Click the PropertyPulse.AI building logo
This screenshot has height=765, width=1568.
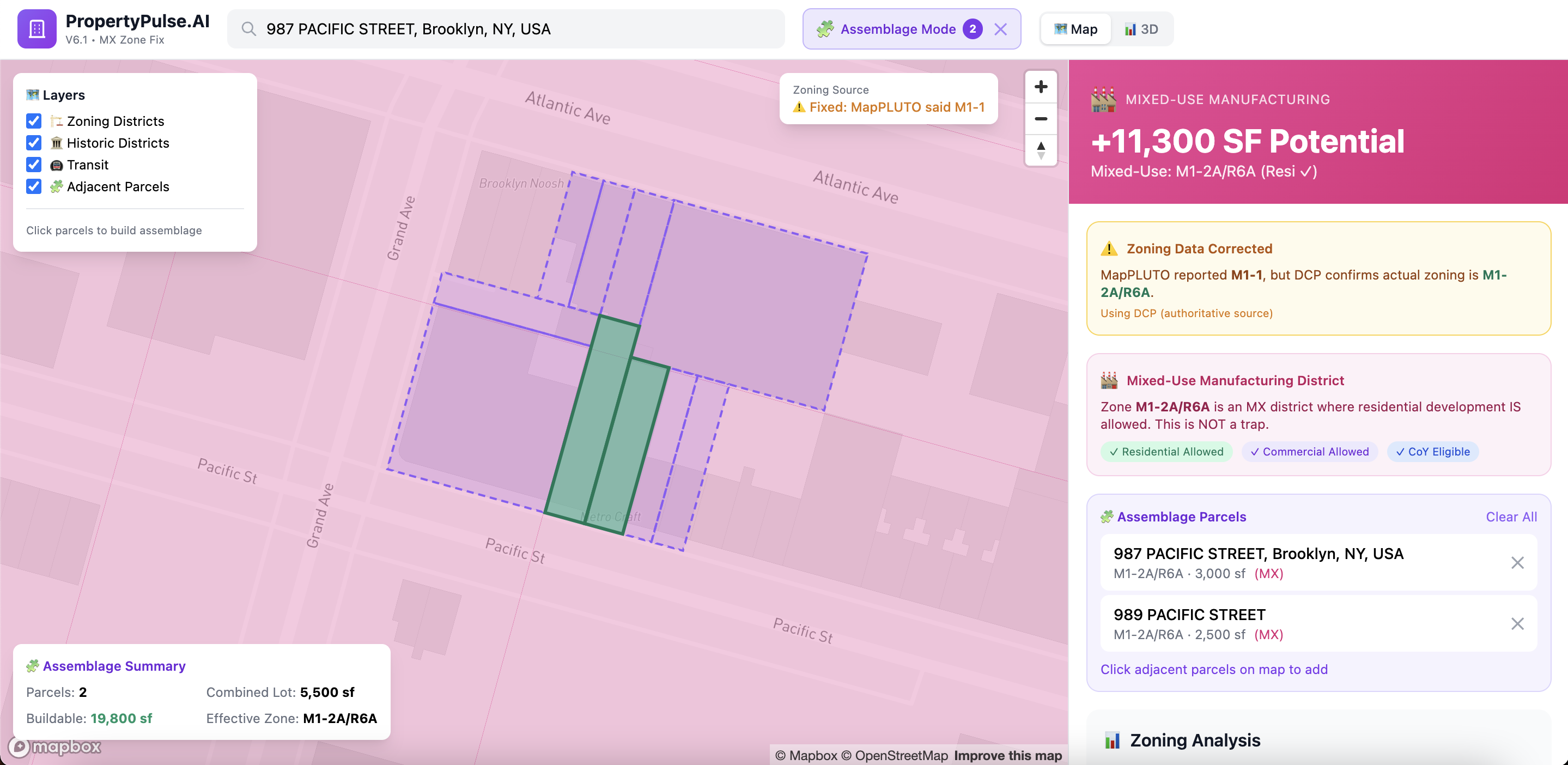[37, 28]
